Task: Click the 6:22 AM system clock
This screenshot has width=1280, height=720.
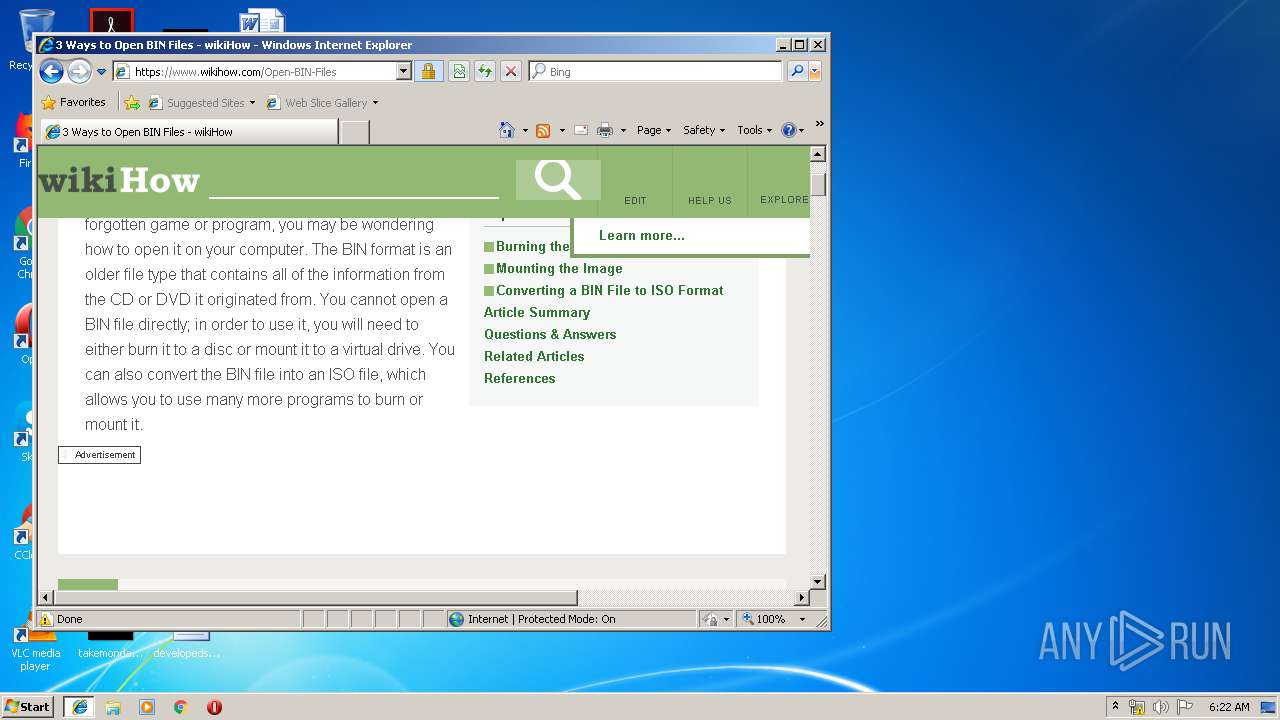Action: click(1229, 707)
